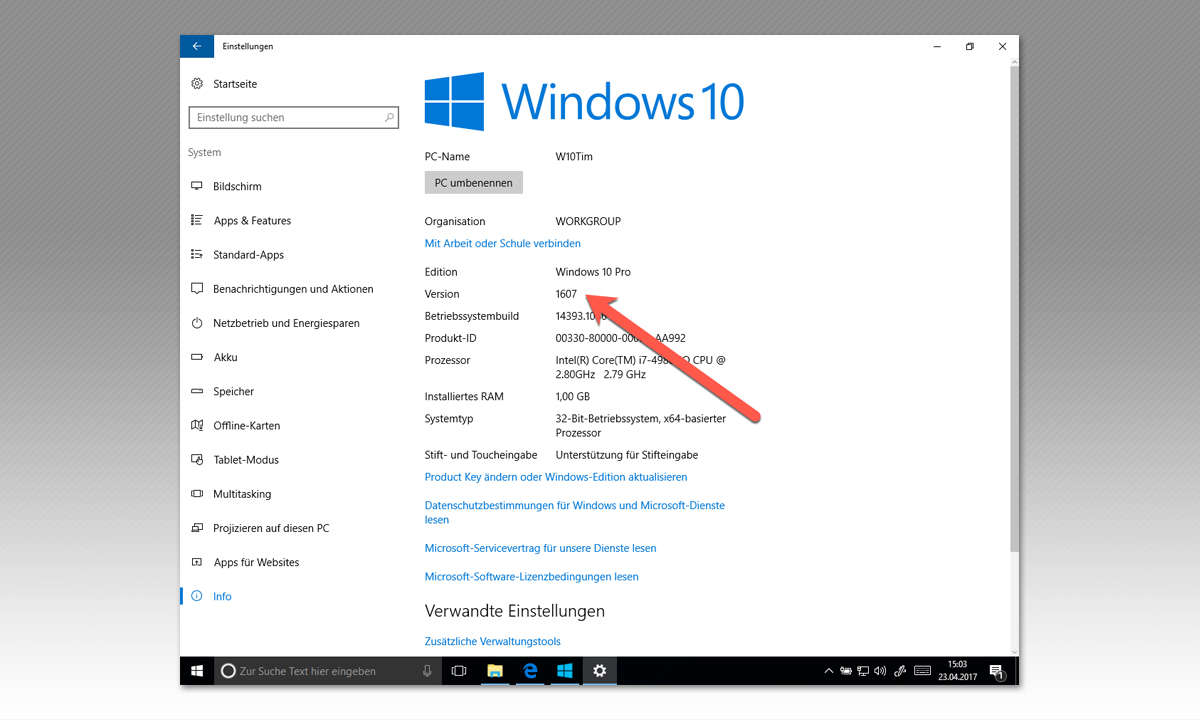This screenshot has width=1200, height=720.
Task: Click the 1,00 GB RAM value
Action: coord(574,397)
